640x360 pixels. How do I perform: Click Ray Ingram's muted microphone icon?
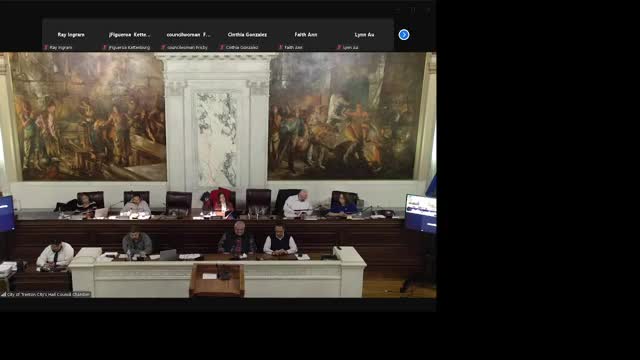(x=46, y=47)
